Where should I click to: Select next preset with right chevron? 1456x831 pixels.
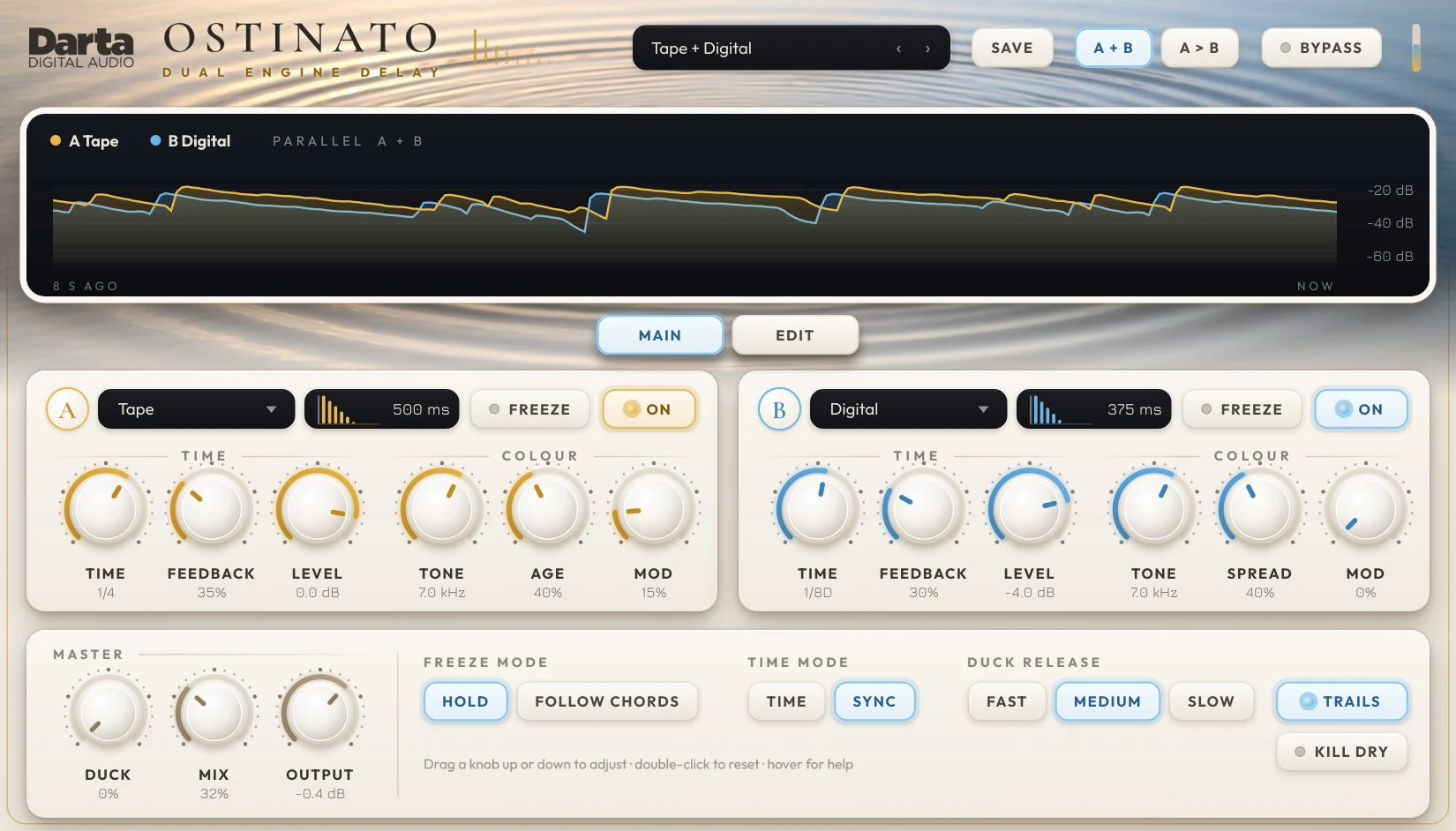[x=927, y=49]
